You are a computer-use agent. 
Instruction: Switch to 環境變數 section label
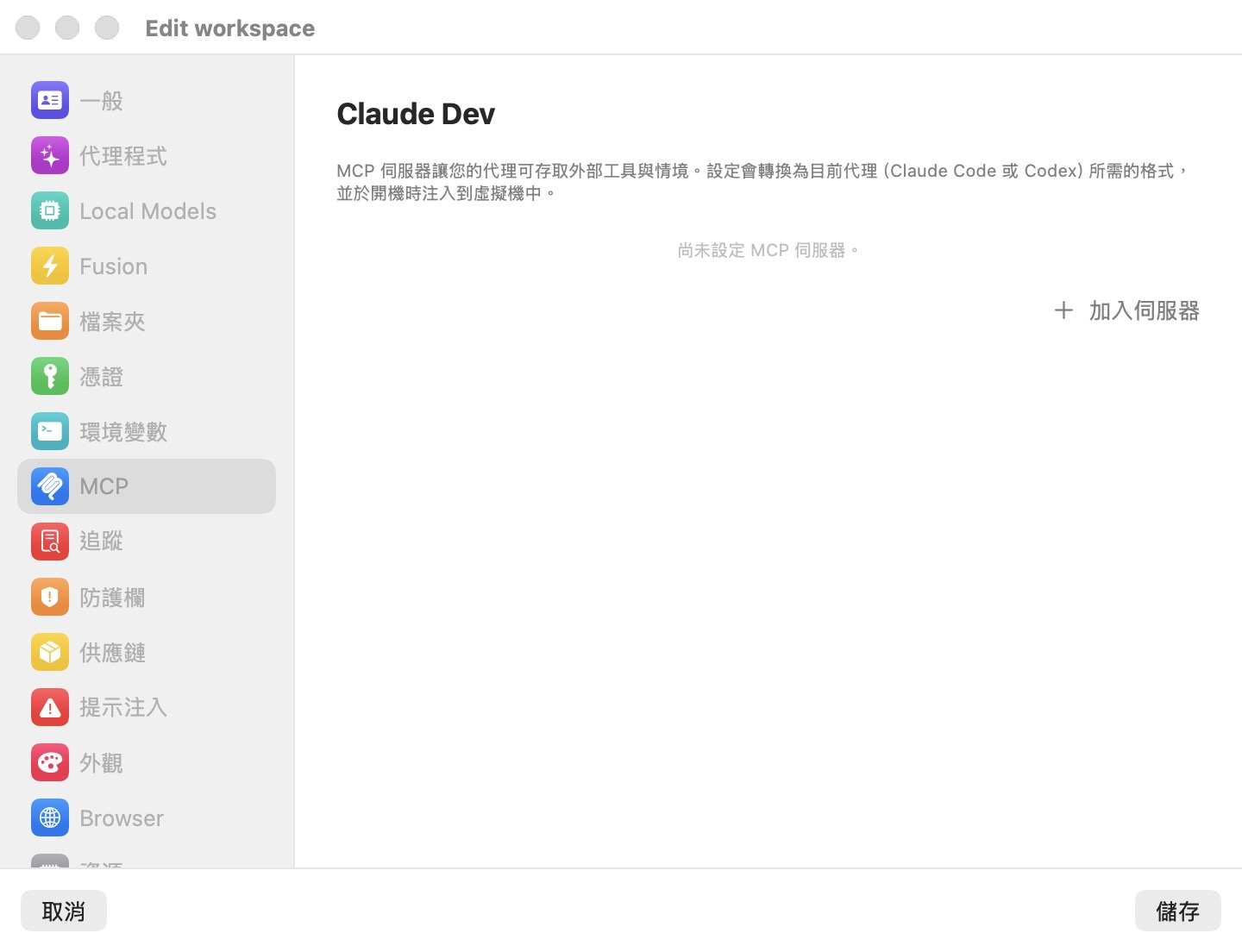coord(123,432)
